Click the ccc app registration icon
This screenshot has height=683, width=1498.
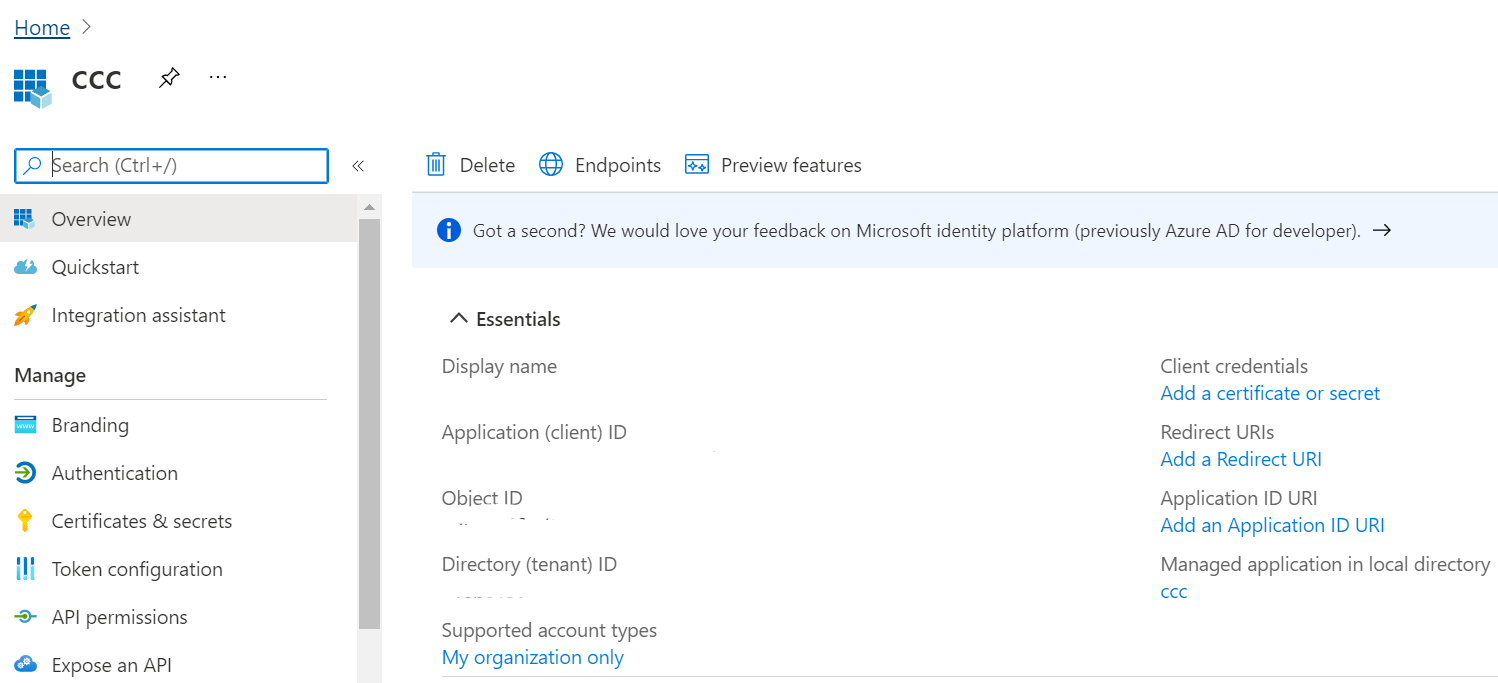point(32,88)
